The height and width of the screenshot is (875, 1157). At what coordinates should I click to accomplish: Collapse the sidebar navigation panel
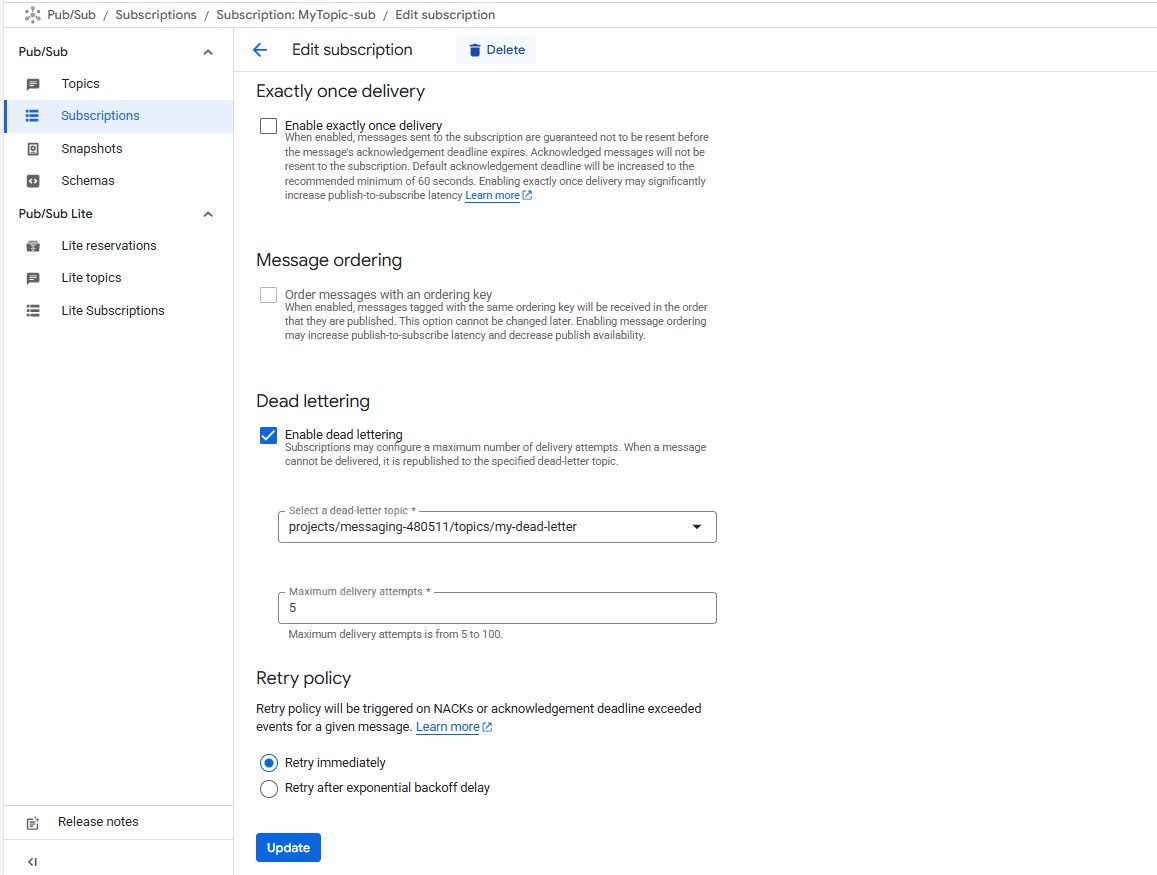[32, 861]
